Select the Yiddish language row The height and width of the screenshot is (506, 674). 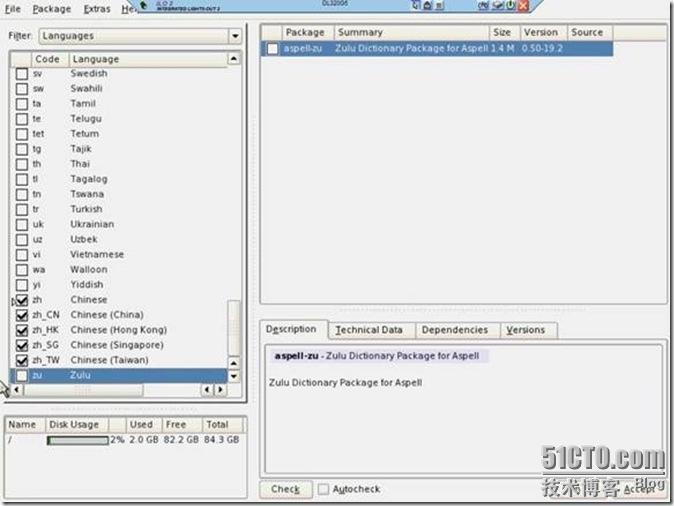tap(118, 285)
